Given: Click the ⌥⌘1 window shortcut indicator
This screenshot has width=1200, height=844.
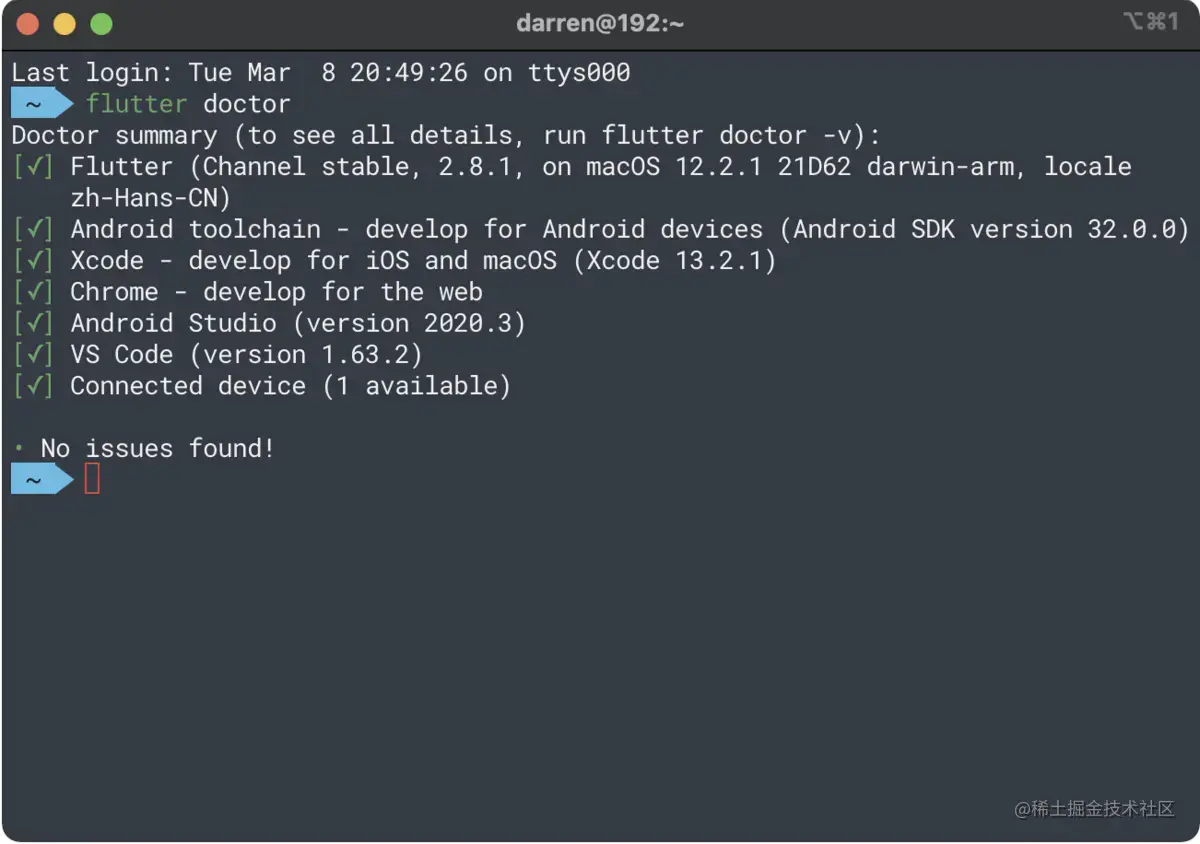Looking at the screenshot, I should (x=1151, y=21).
